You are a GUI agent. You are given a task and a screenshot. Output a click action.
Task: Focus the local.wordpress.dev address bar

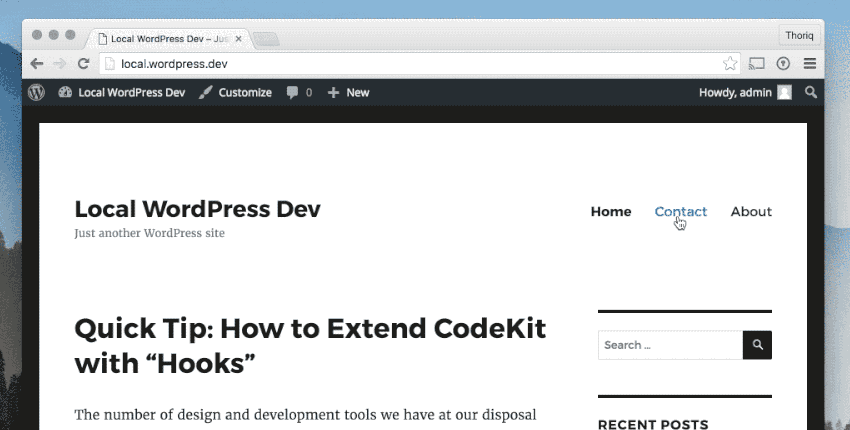421,64
